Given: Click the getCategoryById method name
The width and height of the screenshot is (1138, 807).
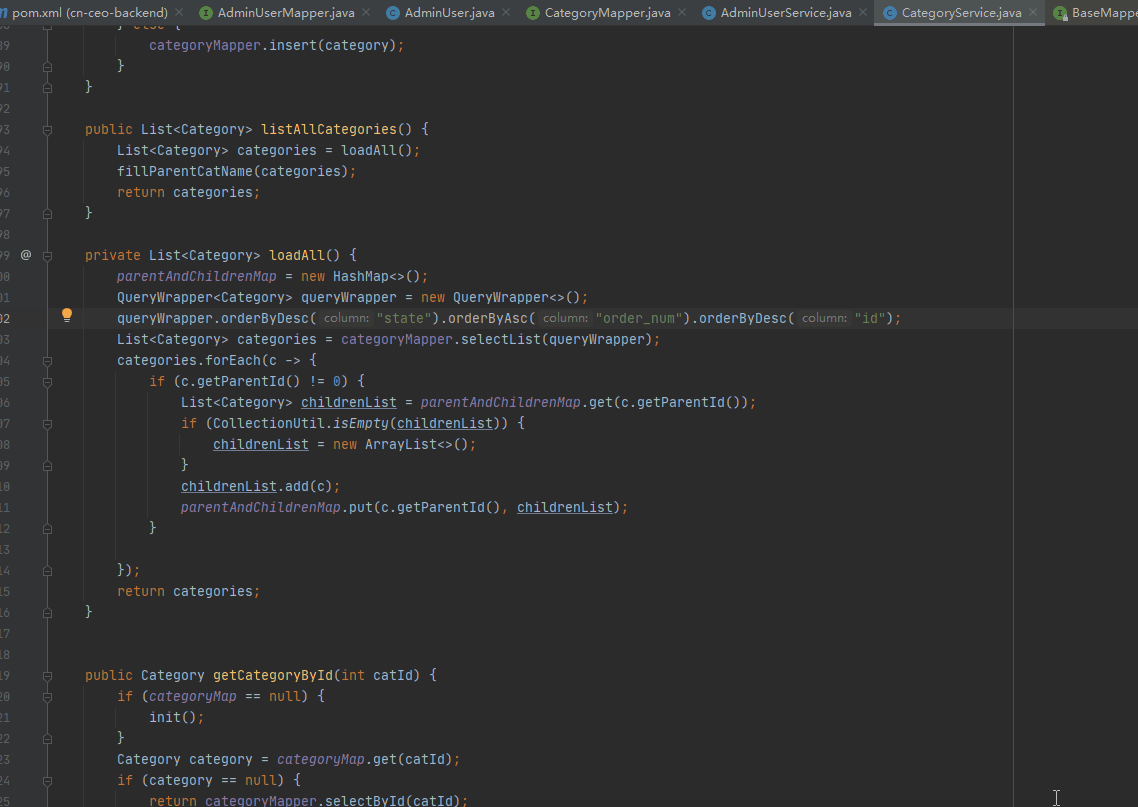Looking at the screenshot, I should (273, 675).
